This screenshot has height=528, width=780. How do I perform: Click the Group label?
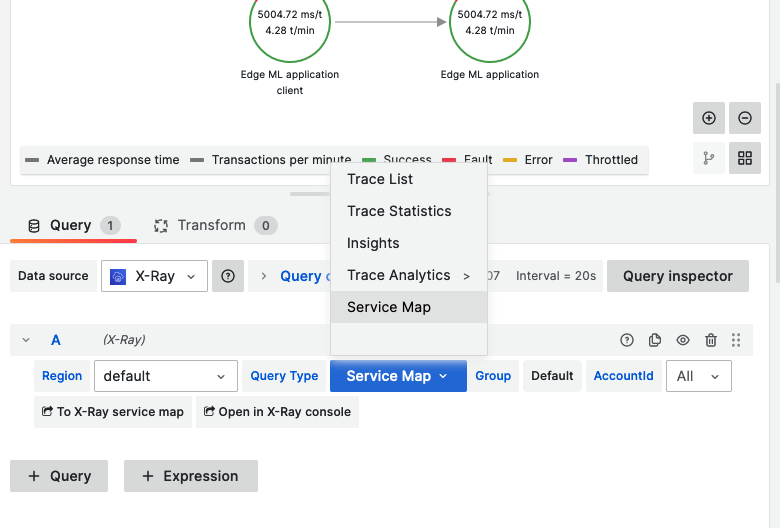click(x=493, y=376)
